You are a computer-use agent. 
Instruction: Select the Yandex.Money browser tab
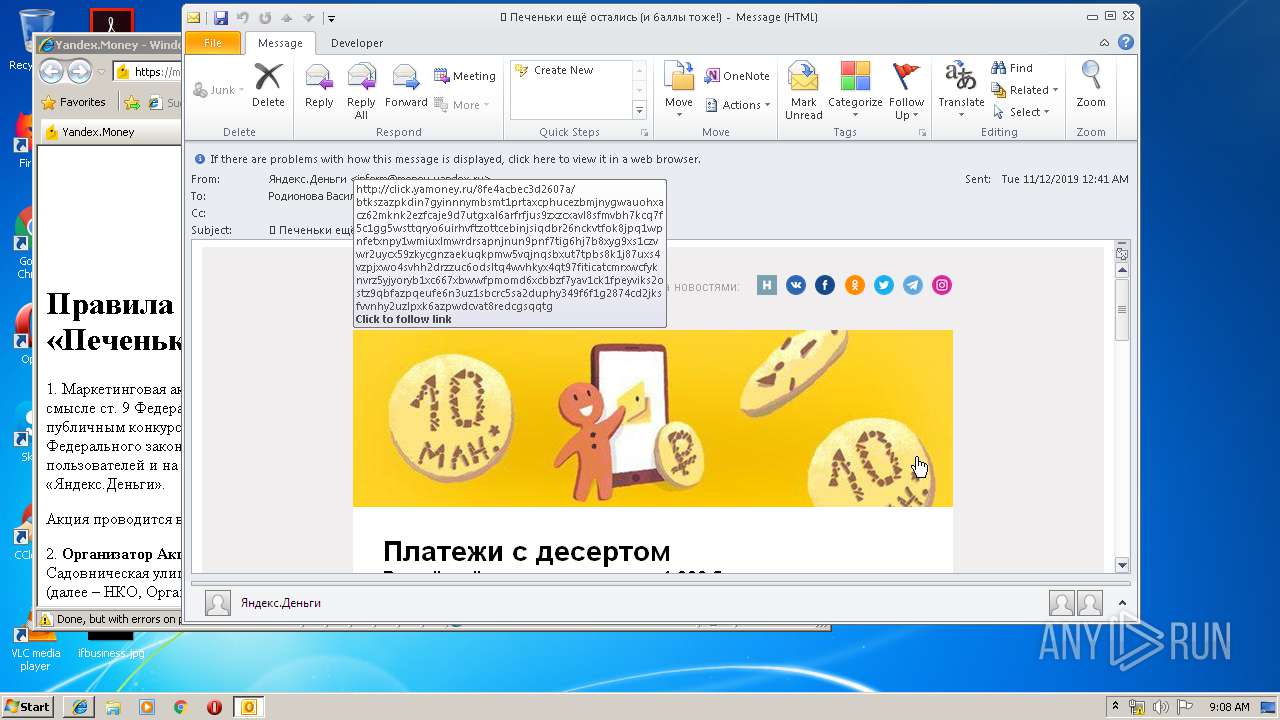point(108,132)
